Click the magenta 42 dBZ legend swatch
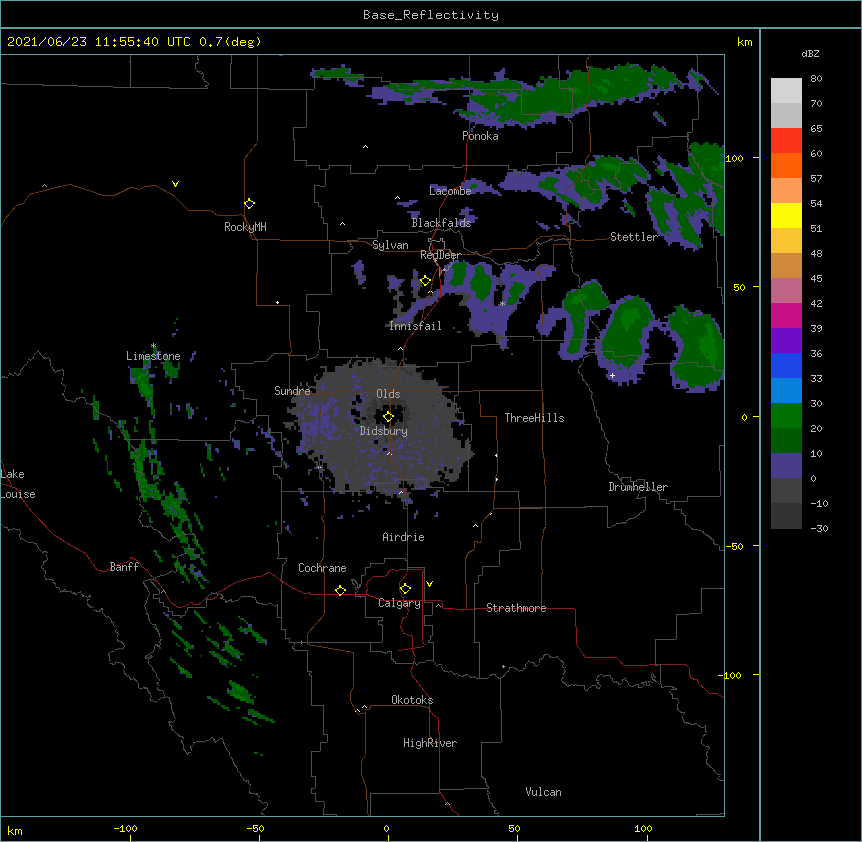862x842 pixels. coord(786,315)
